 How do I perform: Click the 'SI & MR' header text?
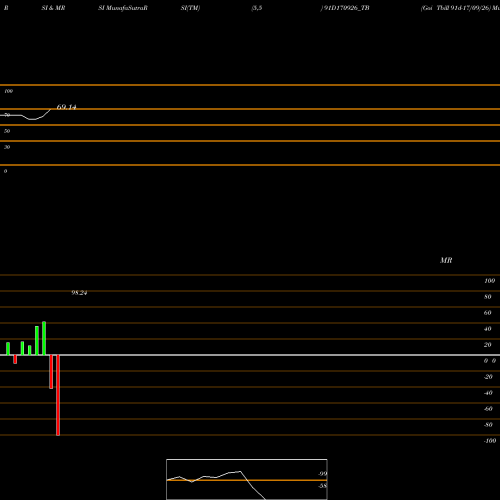53,8
